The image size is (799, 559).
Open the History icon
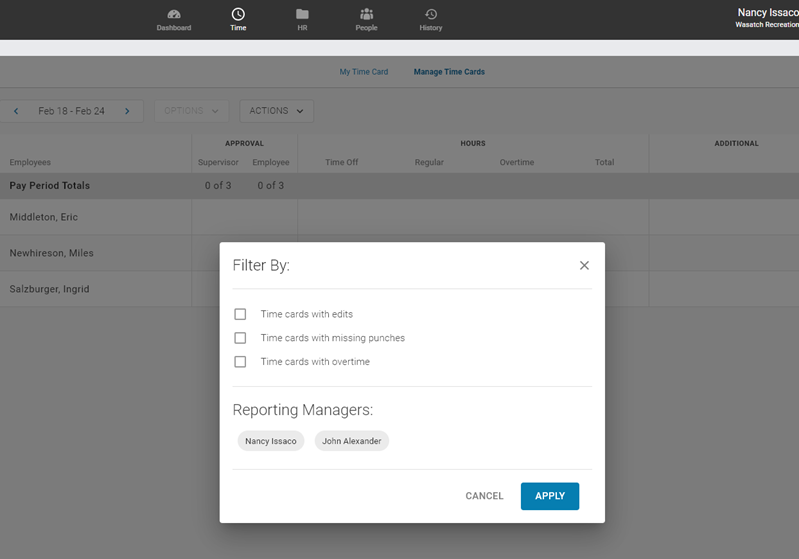pyautogui.click(x=431, y=15)
